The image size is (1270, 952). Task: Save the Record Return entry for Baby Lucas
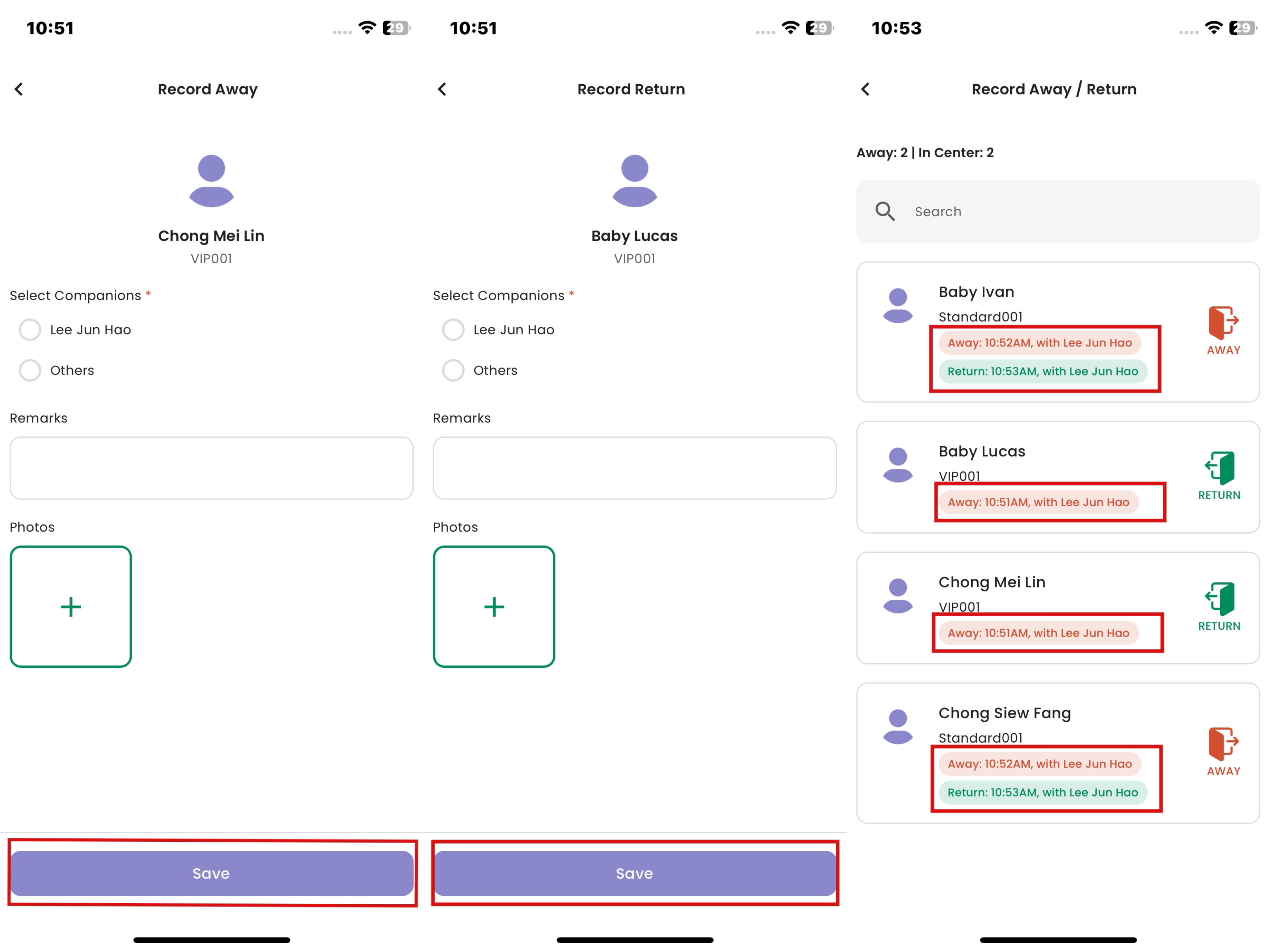(634, 874)
